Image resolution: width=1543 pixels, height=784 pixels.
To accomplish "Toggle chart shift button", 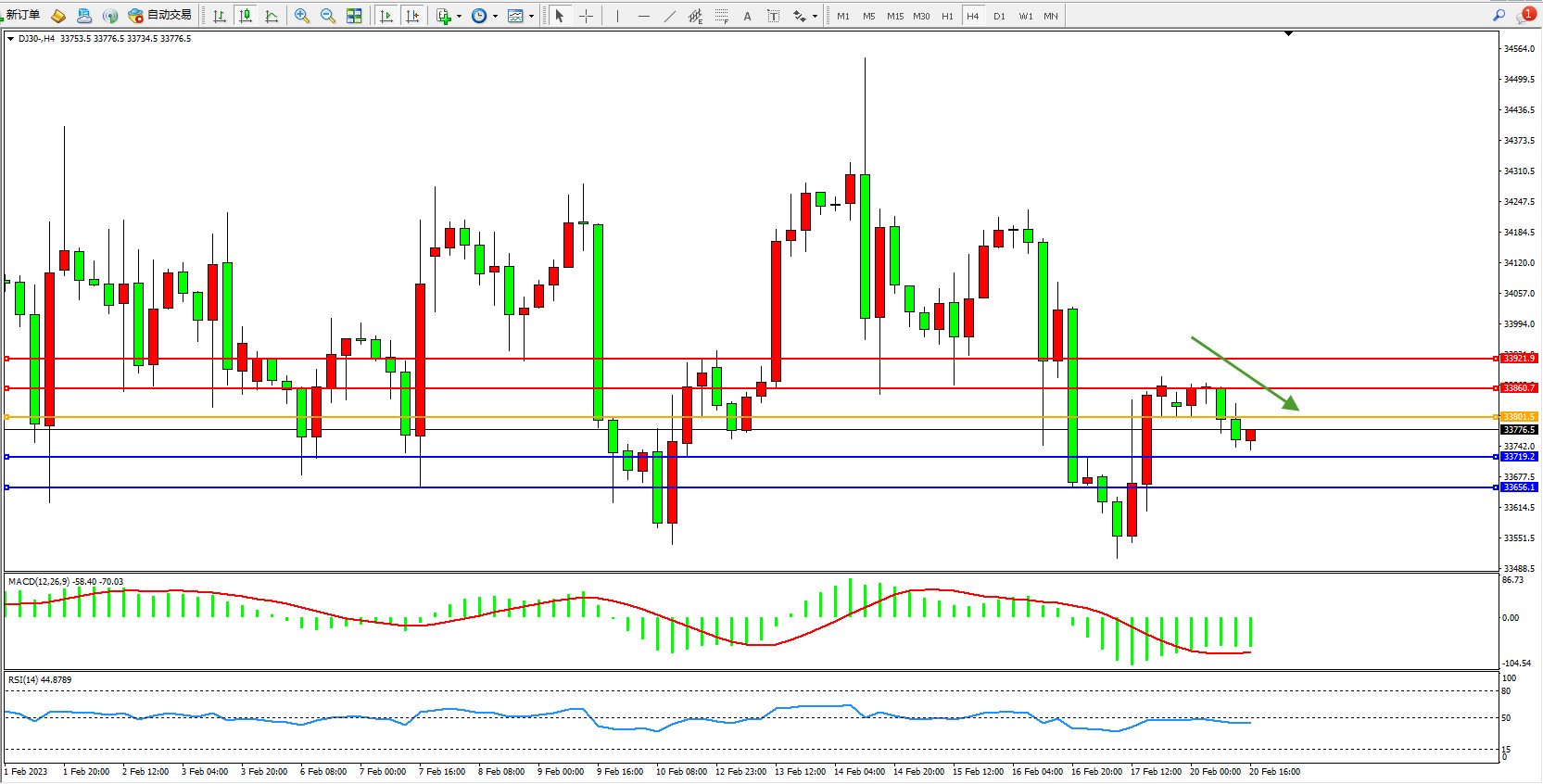I will (412, 16).
